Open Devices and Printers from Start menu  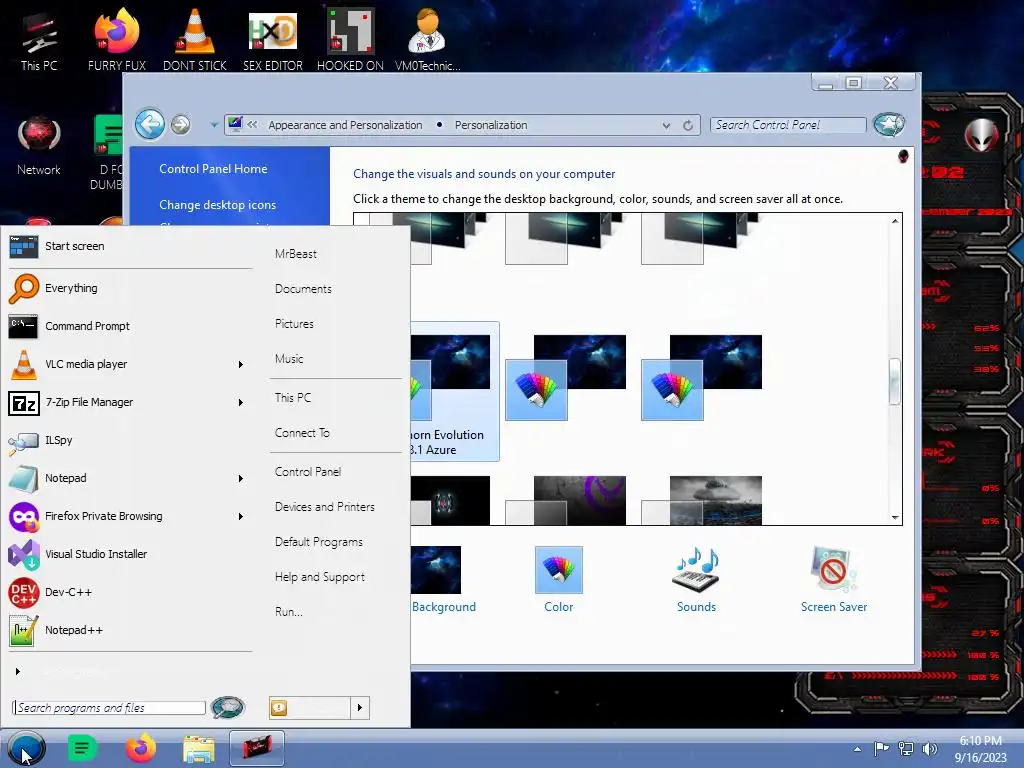[x=325, y=507]
